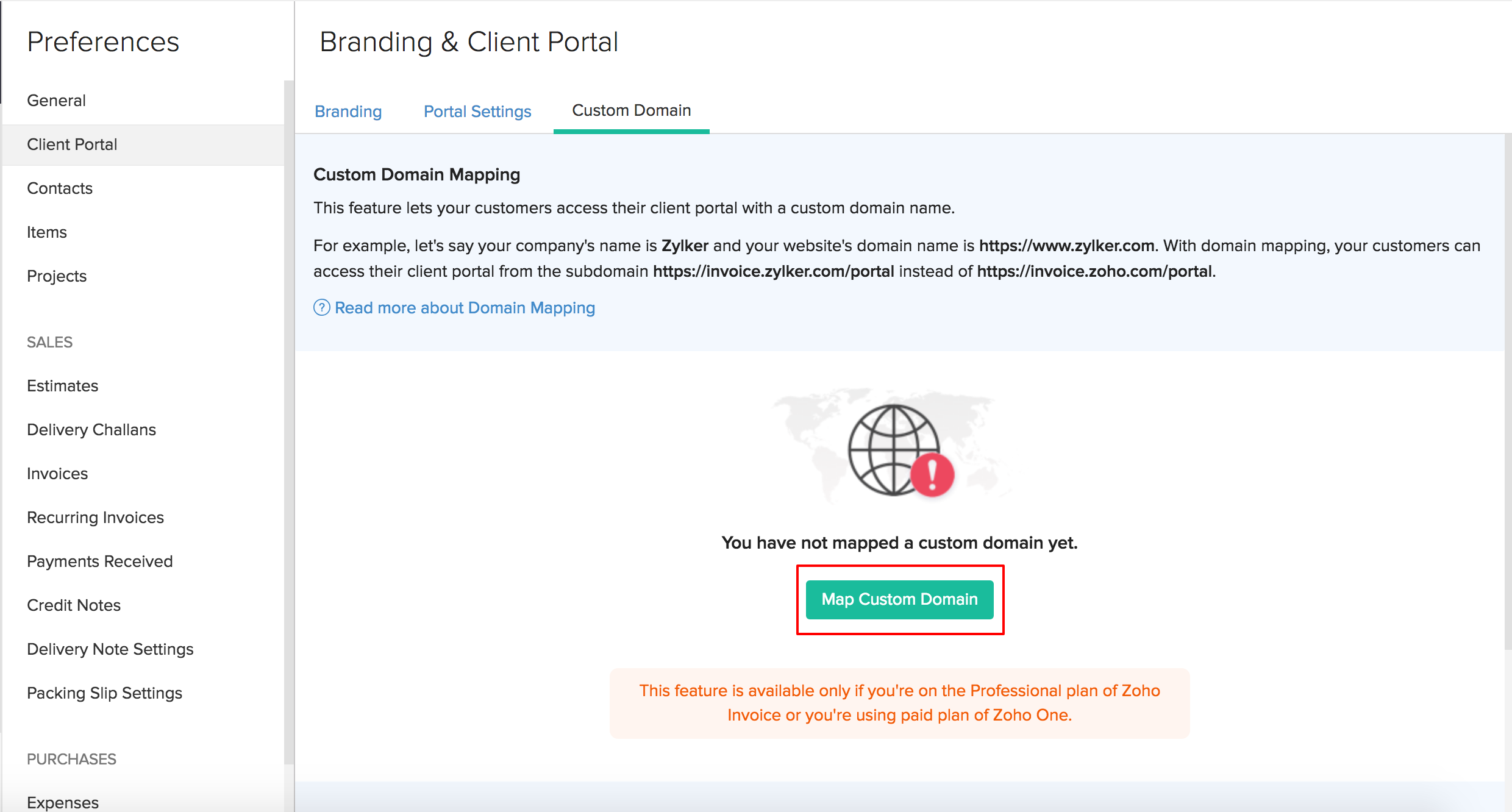Open Estimates settings
Image resolution: width=1512 pixels, height=812 pixels.
[62, 386]
